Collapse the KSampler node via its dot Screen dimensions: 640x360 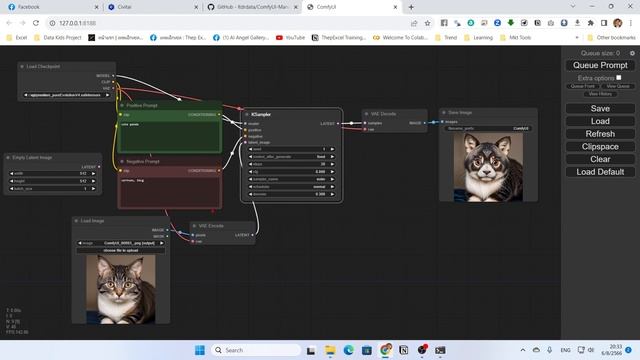[247, 114]
